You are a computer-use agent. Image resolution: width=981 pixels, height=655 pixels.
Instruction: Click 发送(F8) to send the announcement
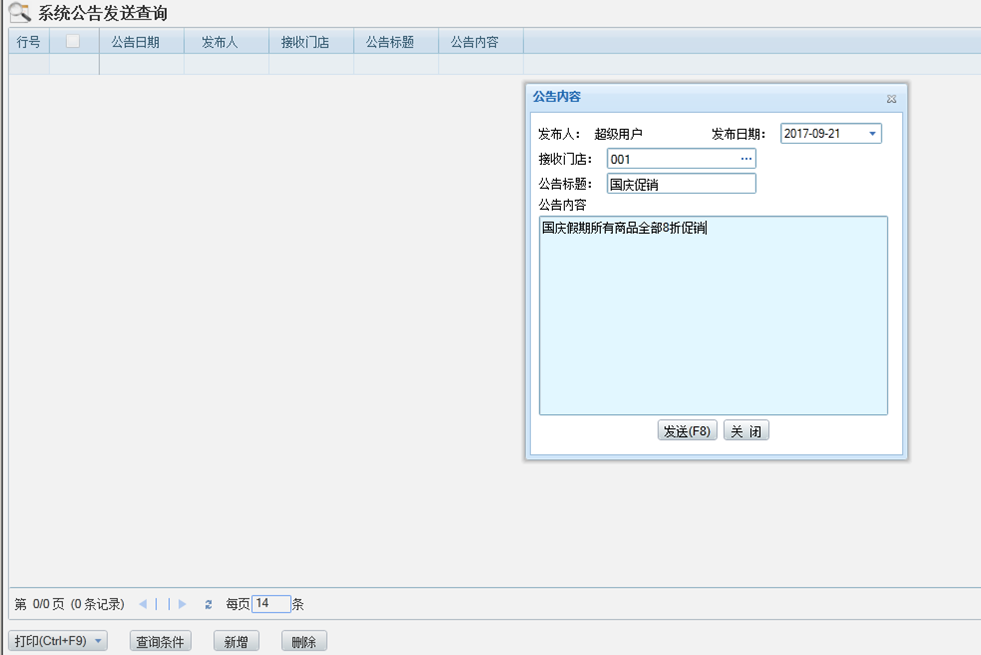(x=686, y=430)
